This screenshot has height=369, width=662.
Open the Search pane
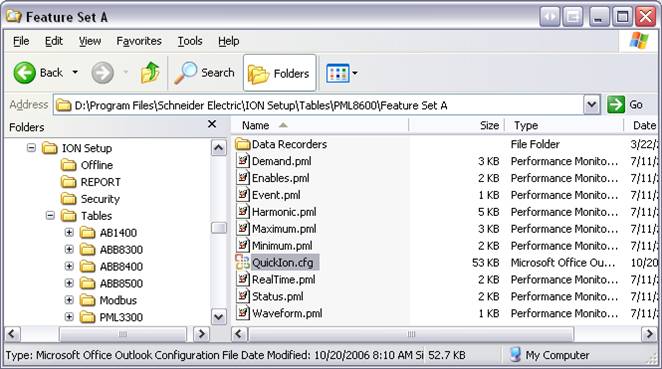[204, 73]
